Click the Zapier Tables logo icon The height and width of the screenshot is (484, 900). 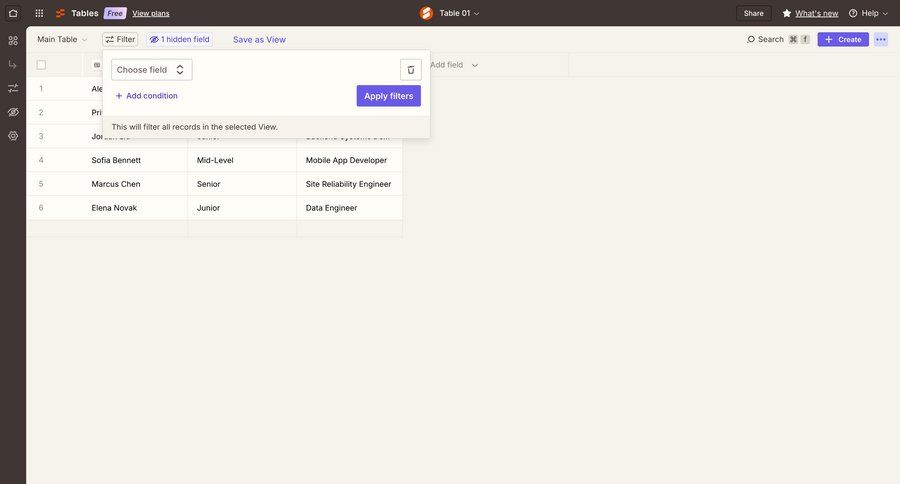[x=60, y=13]
